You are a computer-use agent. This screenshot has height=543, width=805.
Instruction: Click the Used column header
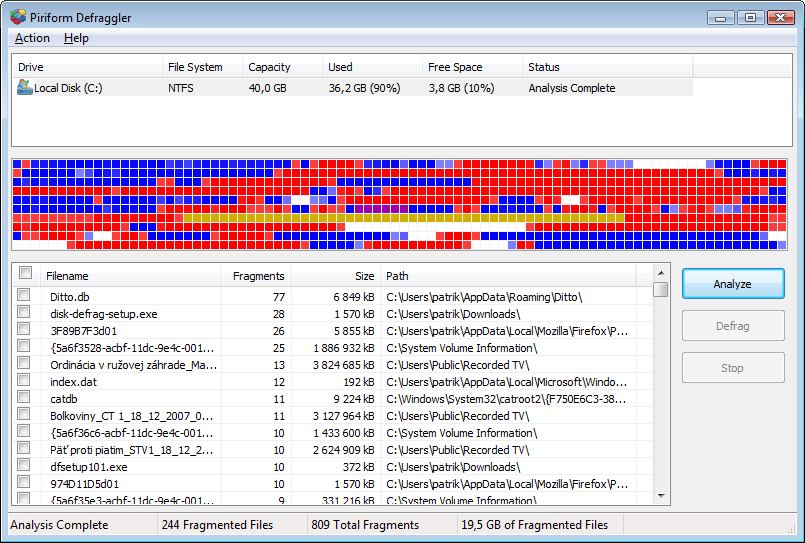point(372,67)
